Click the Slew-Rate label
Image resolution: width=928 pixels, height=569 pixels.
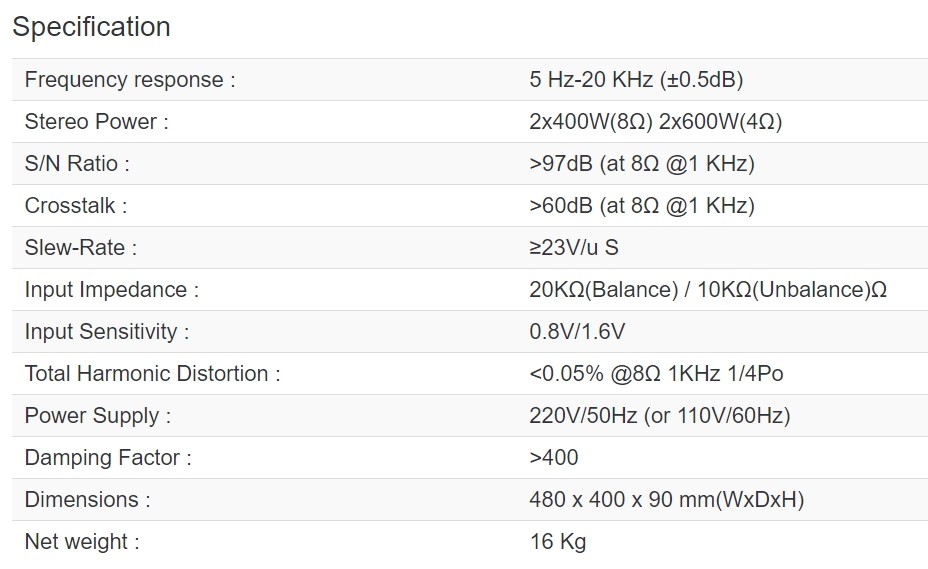pyautogui.click(x=80, y=248)
